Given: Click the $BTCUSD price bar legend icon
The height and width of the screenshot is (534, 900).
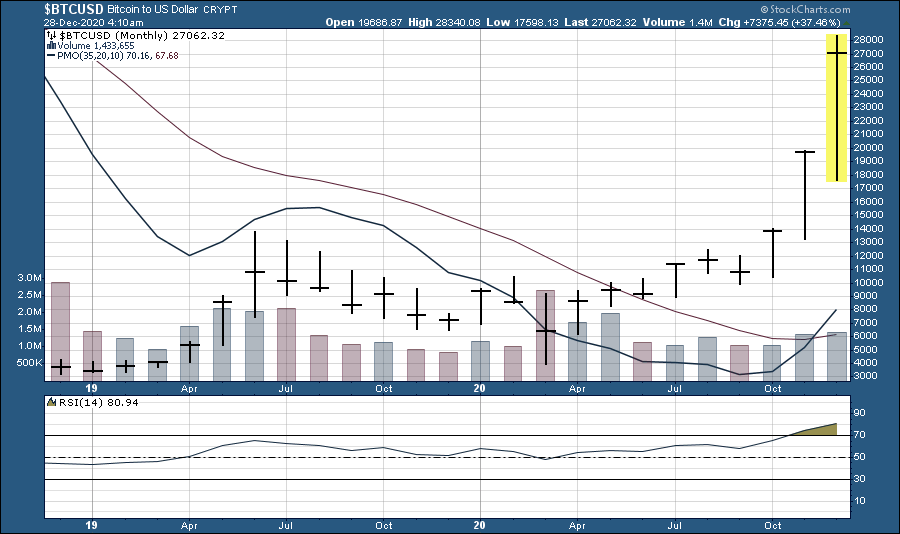Looking at the screenshot, I should tap(51, 34).
